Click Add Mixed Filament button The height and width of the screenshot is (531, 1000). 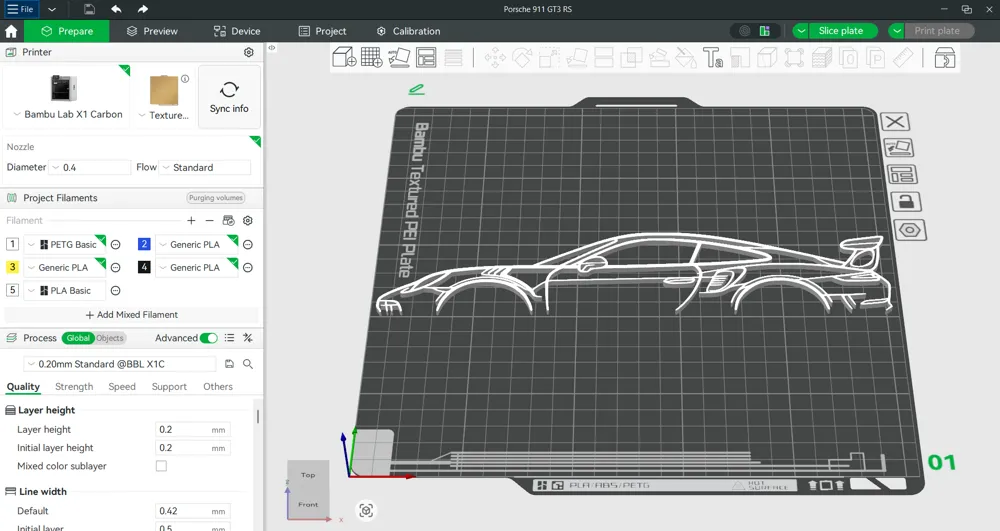131,315
